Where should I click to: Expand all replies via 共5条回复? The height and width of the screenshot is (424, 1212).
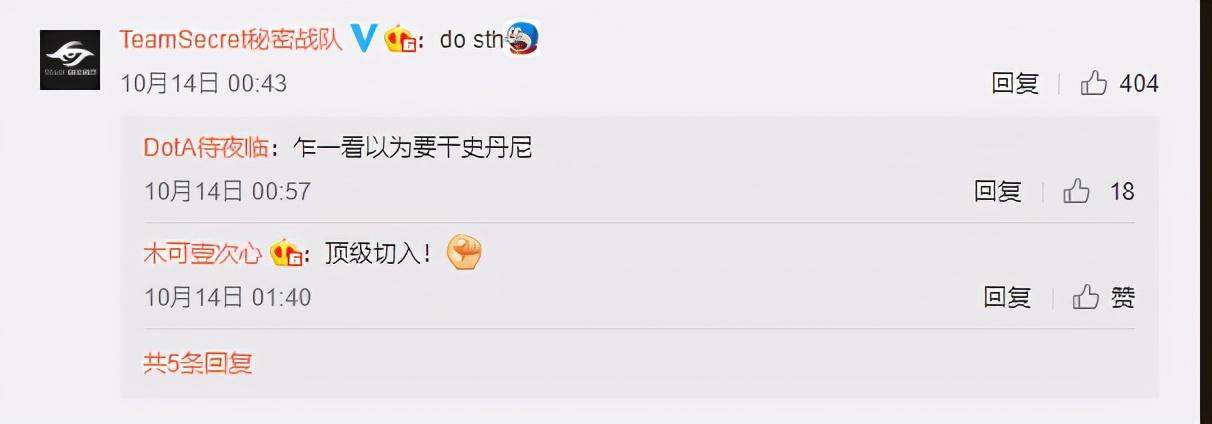coord(198,363)
